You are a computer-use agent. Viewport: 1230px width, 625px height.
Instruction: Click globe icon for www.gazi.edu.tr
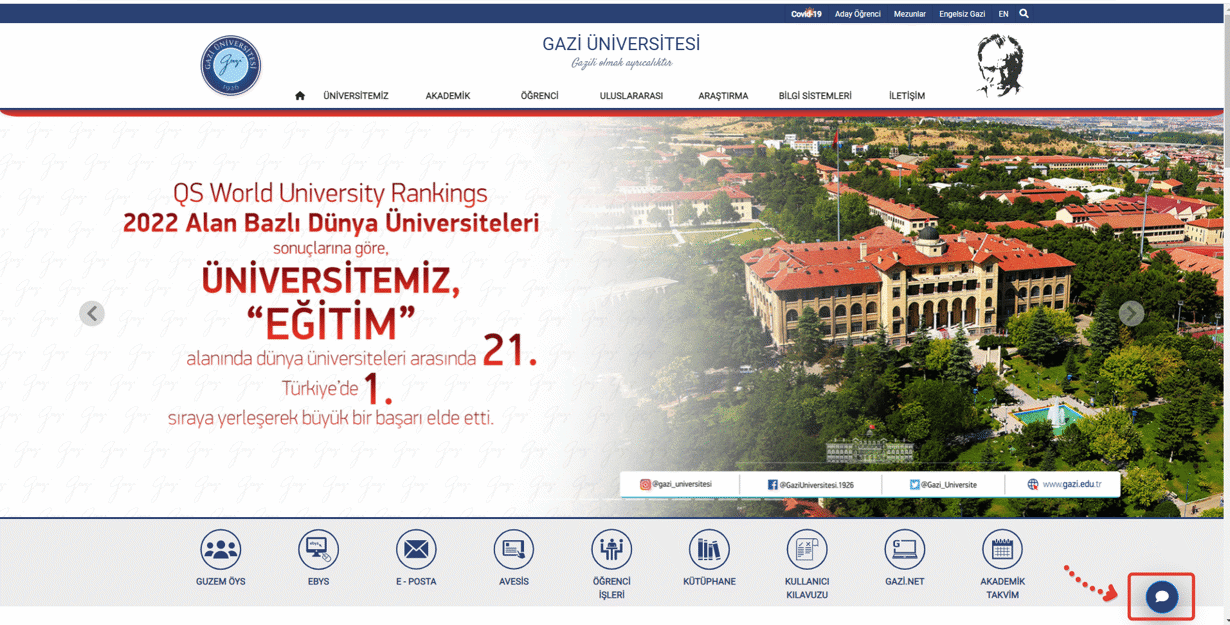click(1033, 484)
